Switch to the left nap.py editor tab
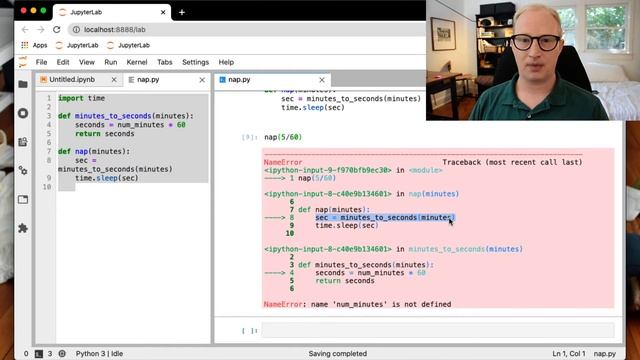 (148, 80)
